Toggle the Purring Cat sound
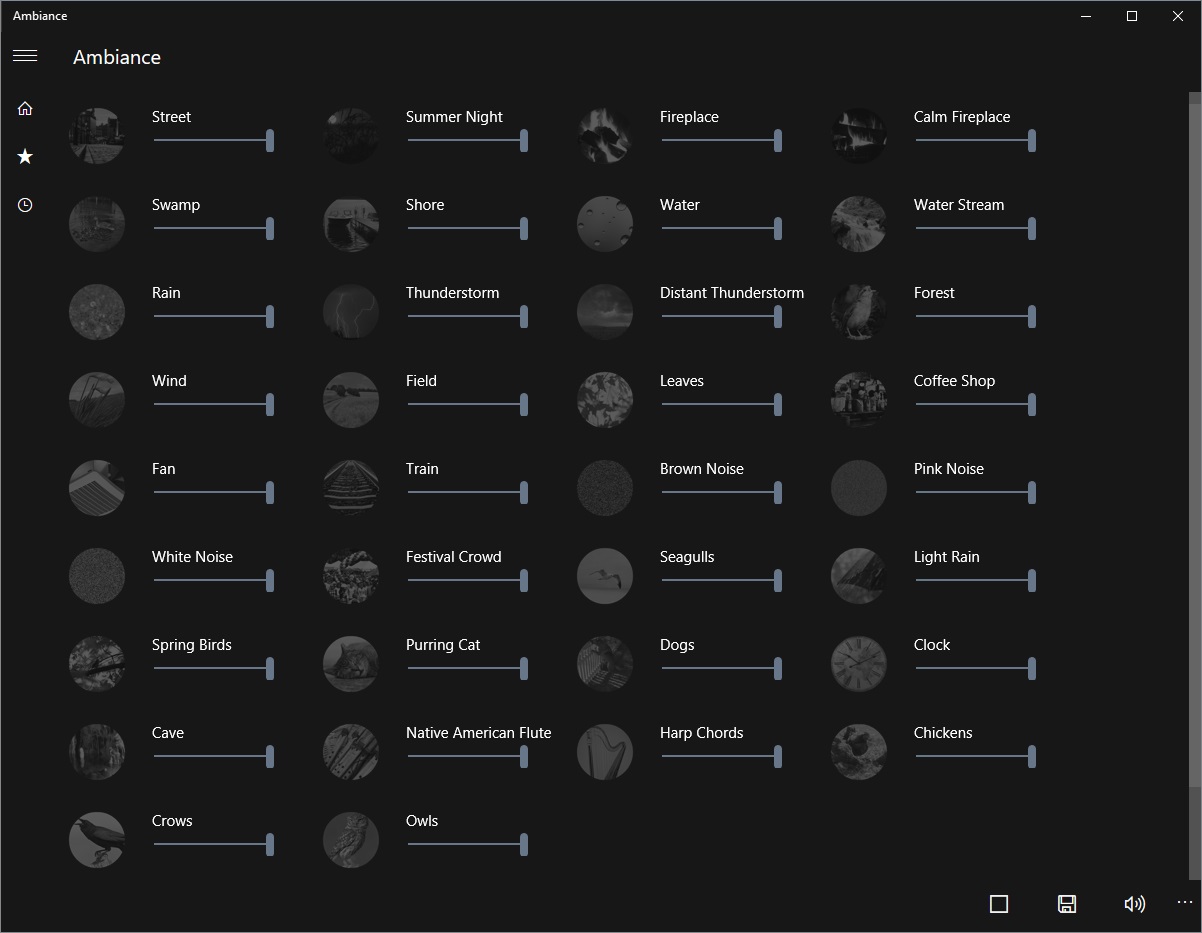Viewport: 1202px width, 933px height. (x=351, y=664)
